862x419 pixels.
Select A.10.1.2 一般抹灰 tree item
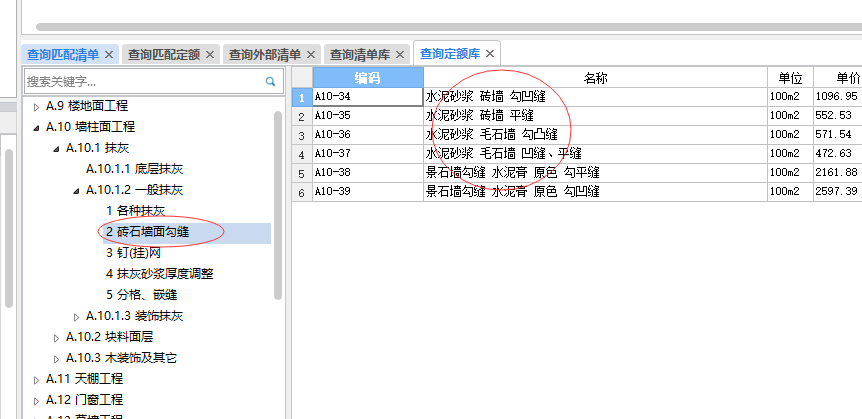click(x=134, y=190)
